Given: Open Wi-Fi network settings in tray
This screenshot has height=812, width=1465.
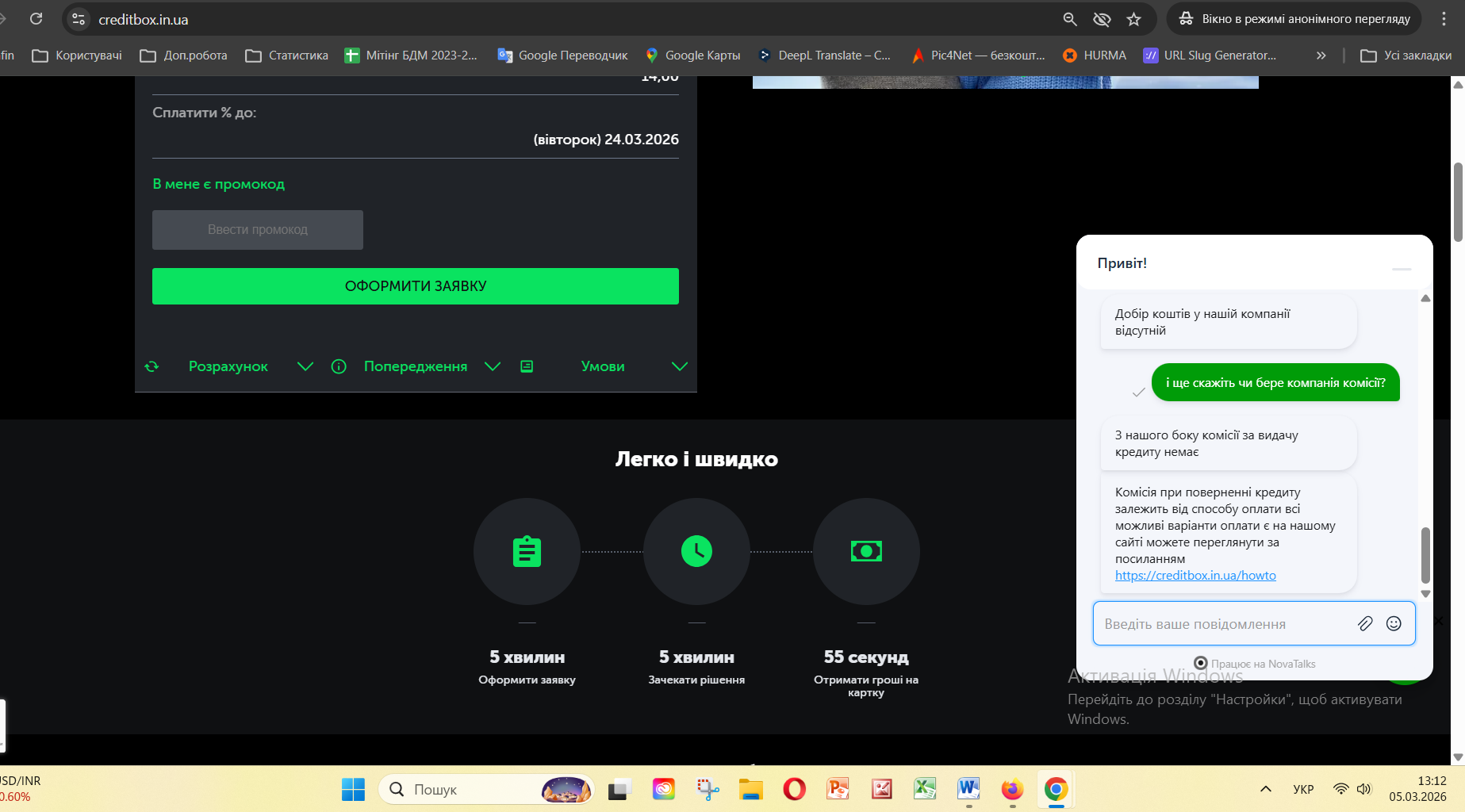Looking at the screenshot, I should click(1340, 789).
